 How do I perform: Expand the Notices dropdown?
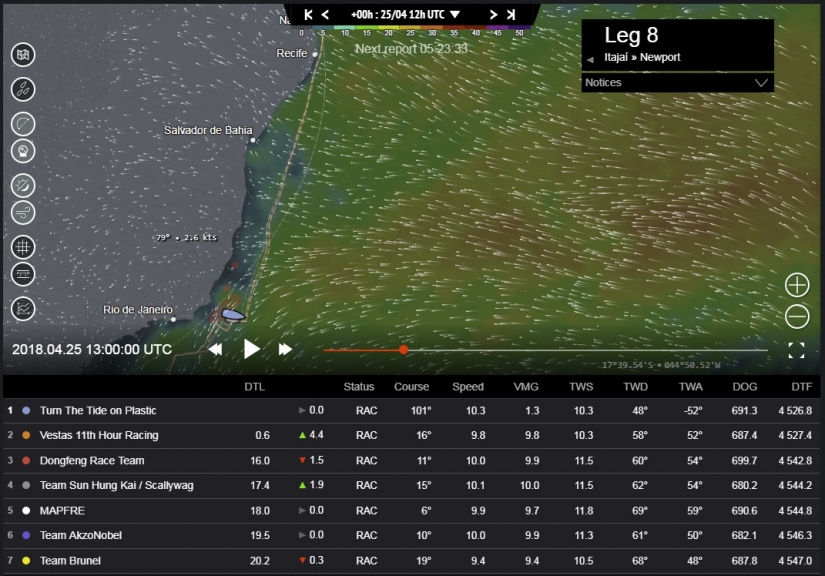(x=761, y=83)
